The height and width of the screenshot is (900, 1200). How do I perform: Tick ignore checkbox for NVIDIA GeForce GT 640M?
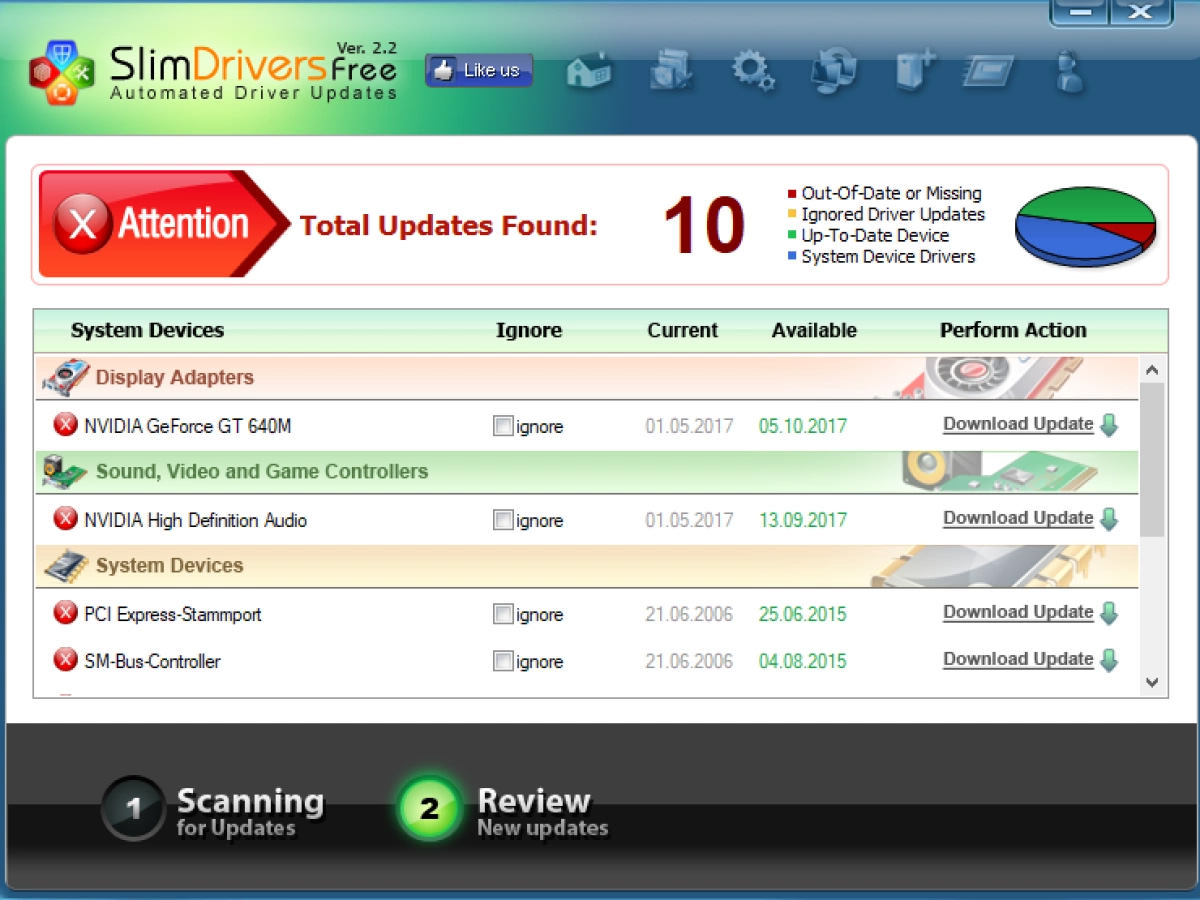coord(503,426)
